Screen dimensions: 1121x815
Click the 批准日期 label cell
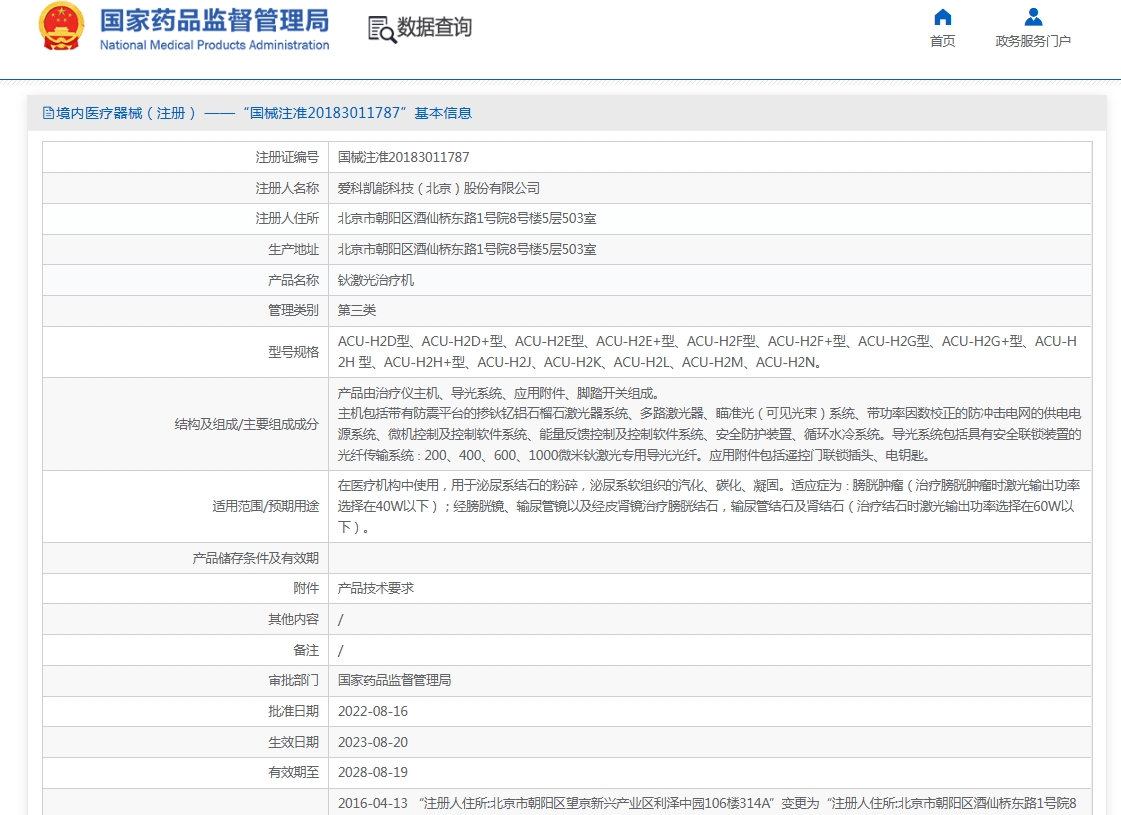[185, 711]
